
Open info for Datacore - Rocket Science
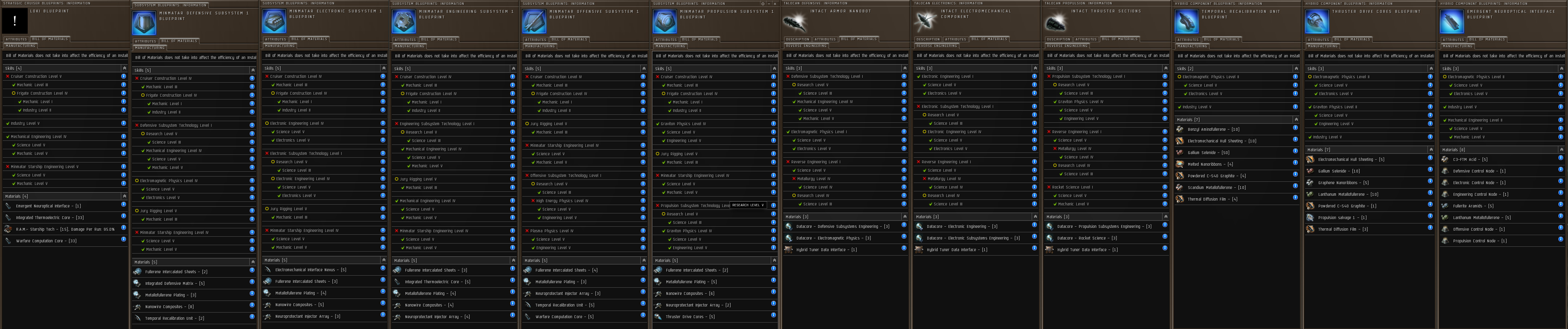pyautogui.click(x=1165, y=237)
